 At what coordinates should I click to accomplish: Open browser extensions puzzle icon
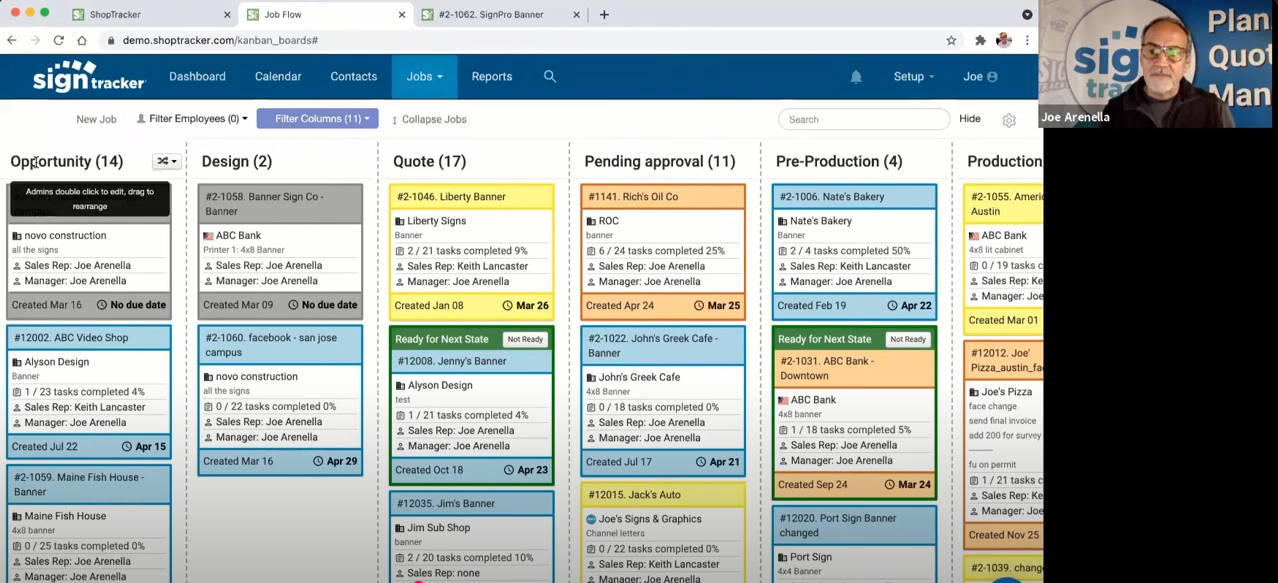[980, 40]
